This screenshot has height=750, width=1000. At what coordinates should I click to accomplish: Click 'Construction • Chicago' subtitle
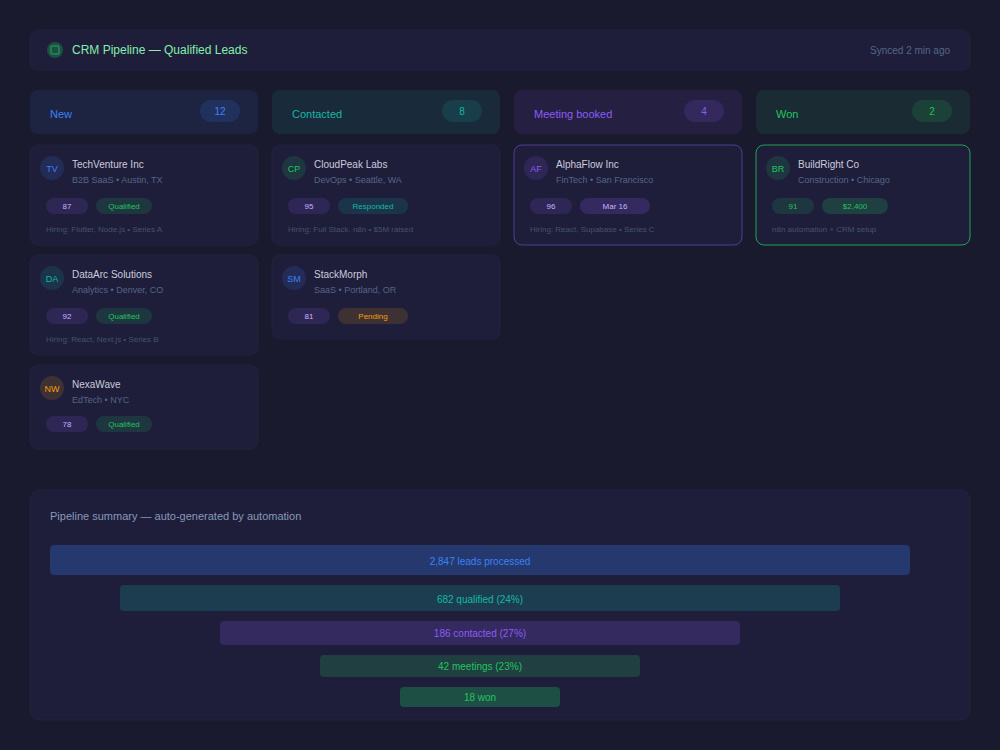click(x=843, y=180)
